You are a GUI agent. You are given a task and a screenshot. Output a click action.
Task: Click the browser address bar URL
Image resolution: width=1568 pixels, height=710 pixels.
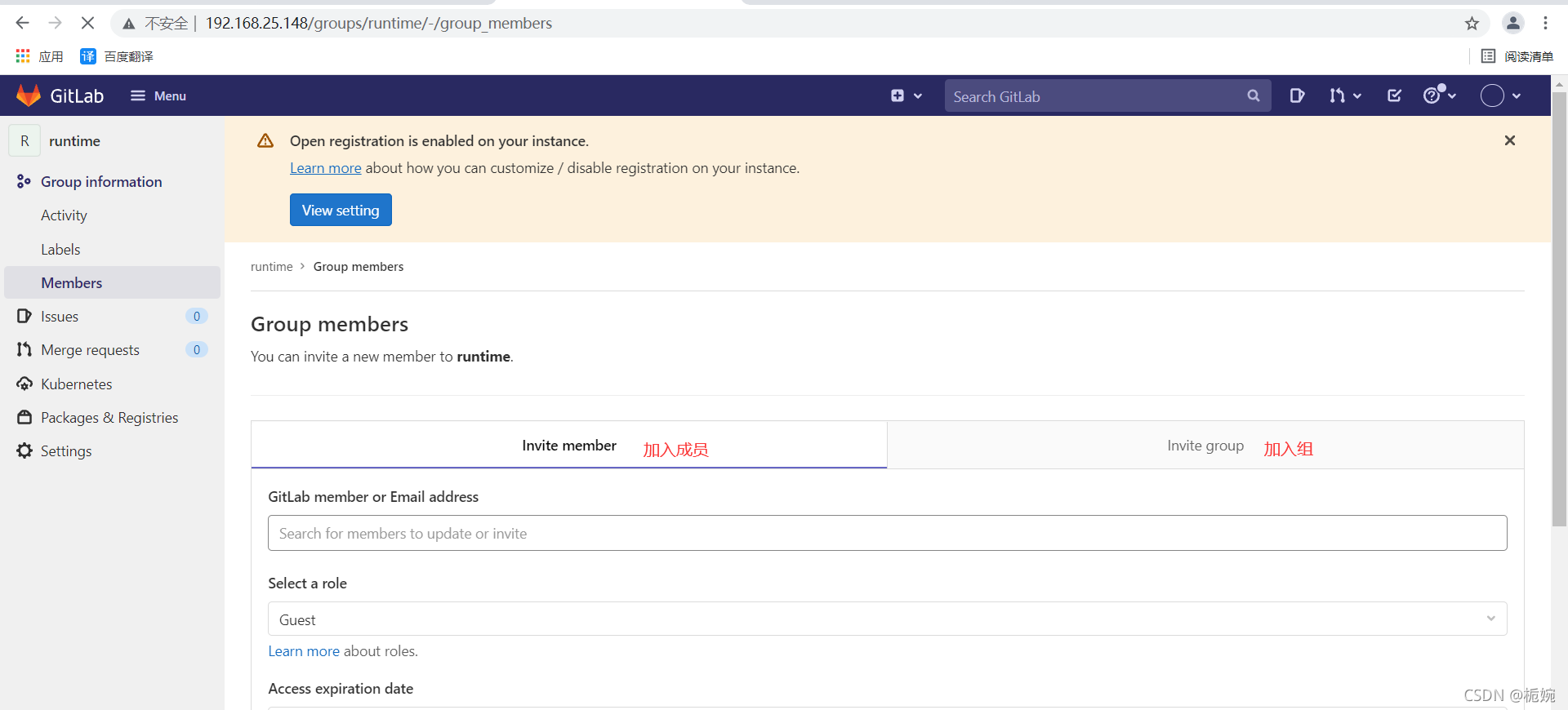point(378,23)
